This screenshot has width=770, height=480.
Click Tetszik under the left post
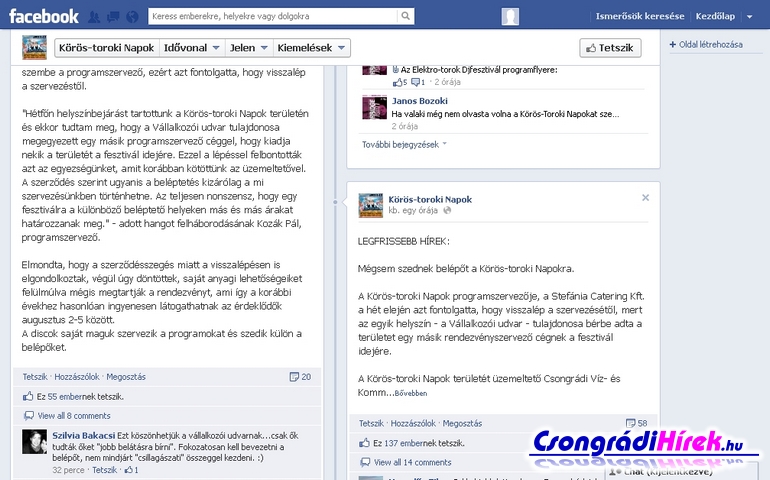pos(35,377)
